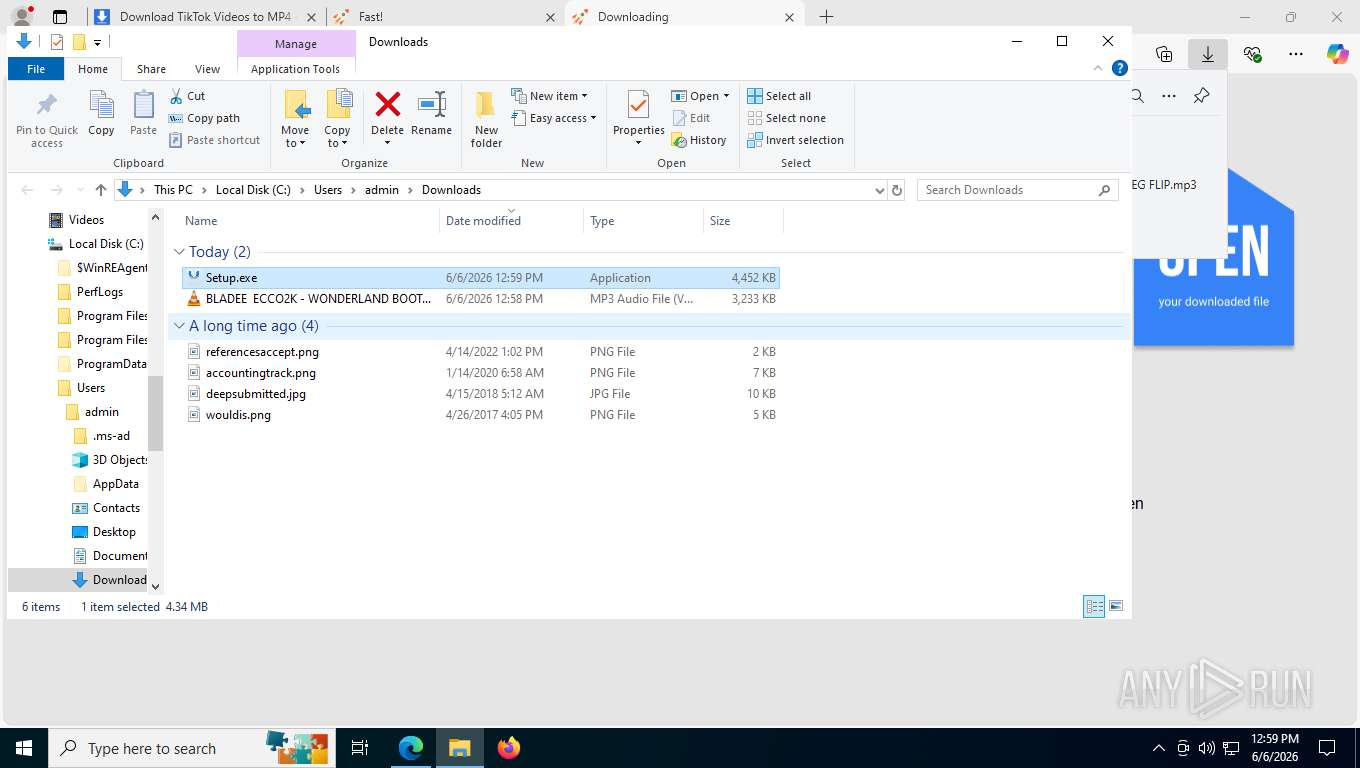The height and width of the screenshot is (768, 1360).
Task: Expand the New item dropdown
Action: click(x=550, y=96)
